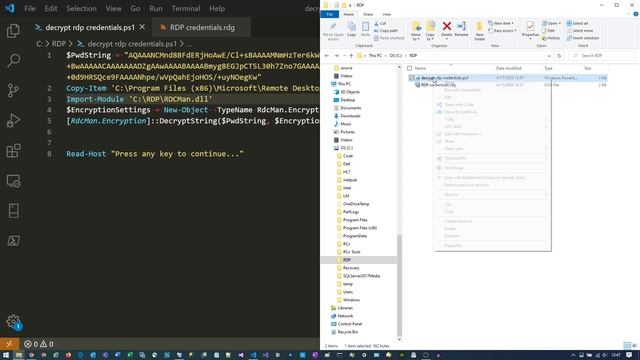Image resolution: width=640 pixels, height=360 pixels.
Task: Click the RDP breadcrumb in VS Code
Action: click(59, 44)
